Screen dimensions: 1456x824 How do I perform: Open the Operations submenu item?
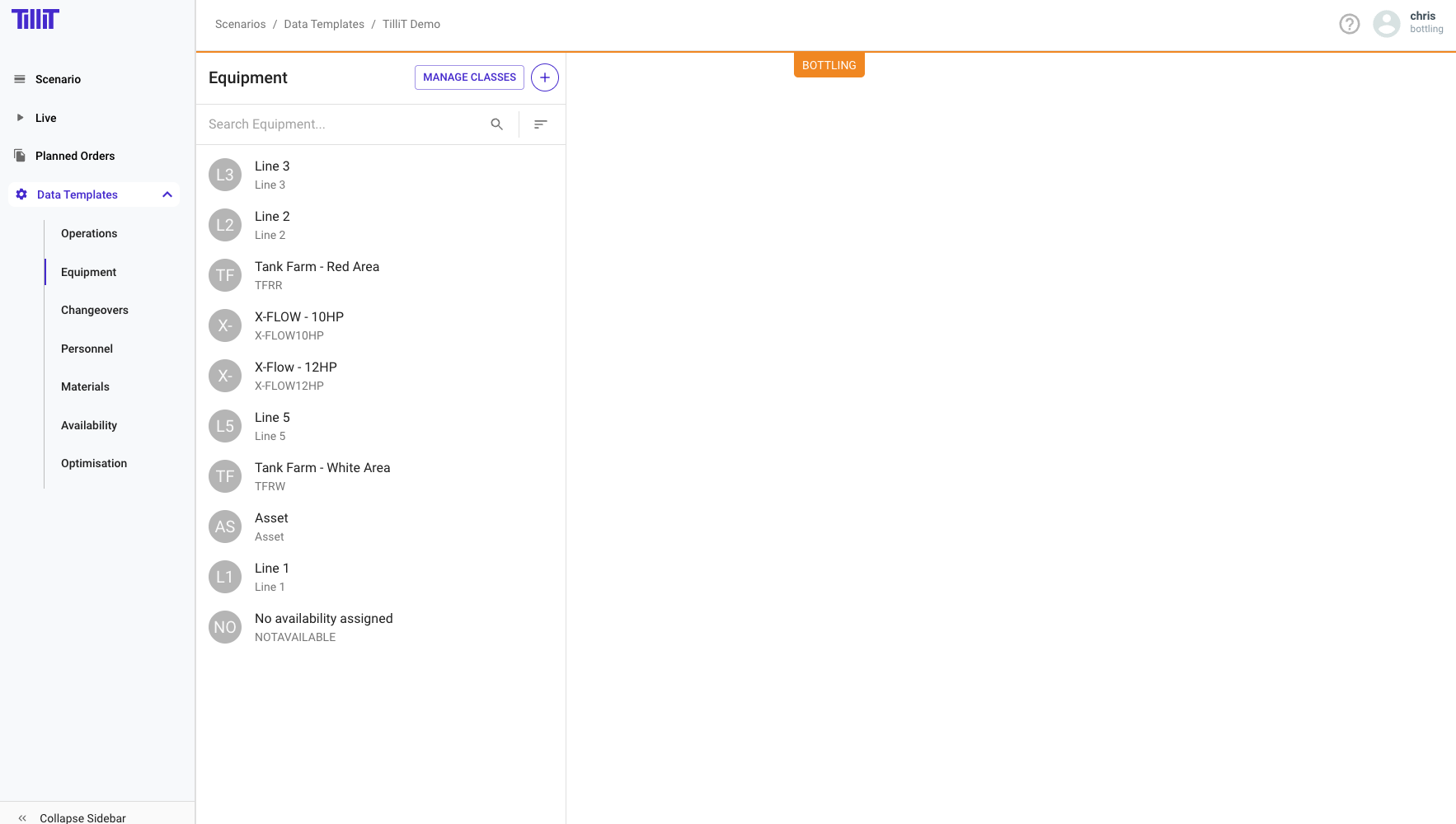[89, 233]
